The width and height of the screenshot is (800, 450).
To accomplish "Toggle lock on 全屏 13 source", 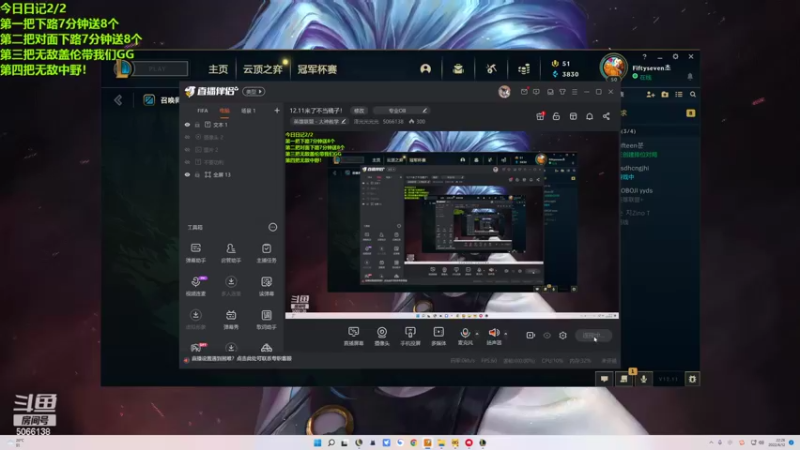I will click(x=197, y=174).
